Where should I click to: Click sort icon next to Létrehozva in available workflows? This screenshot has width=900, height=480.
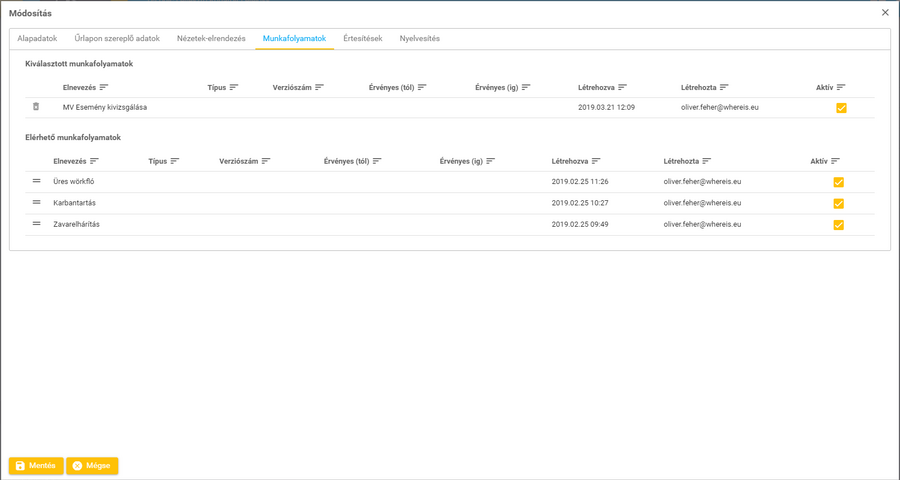point(596,161)
